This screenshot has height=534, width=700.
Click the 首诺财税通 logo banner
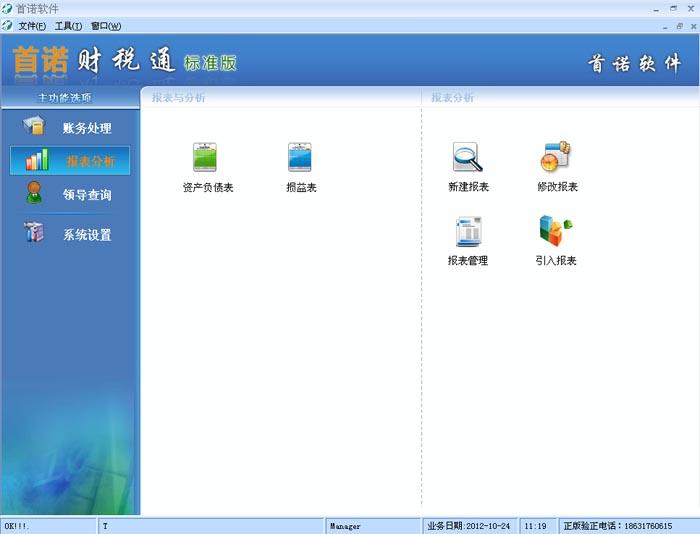[x=125, y=62]
